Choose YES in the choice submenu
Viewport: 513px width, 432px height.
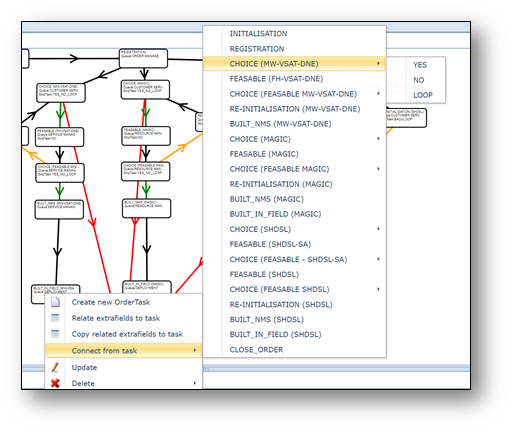pyautogui.click(x=420, y=65)
